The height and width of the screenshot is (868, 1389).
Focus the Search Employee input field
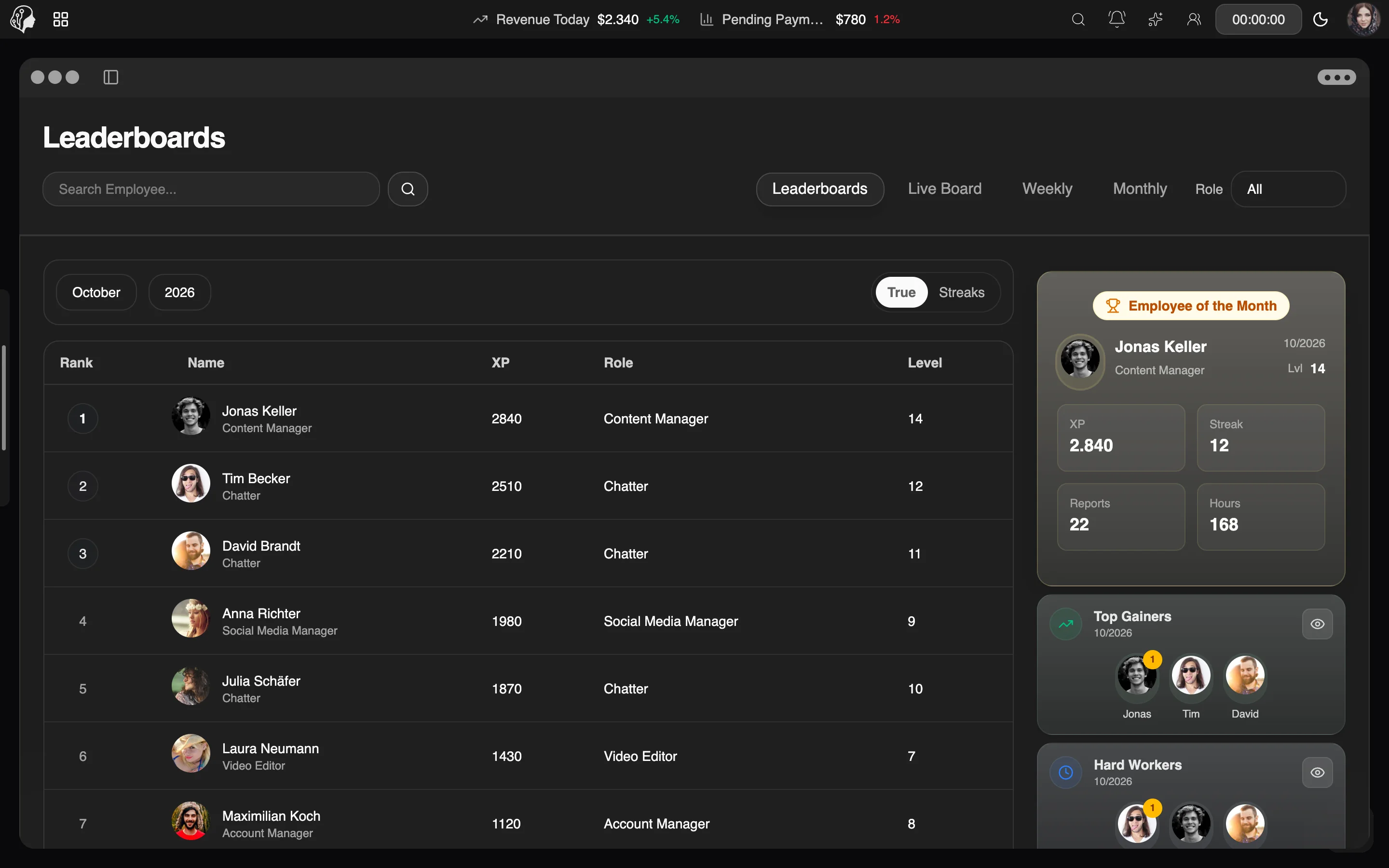tap(211, 189)
